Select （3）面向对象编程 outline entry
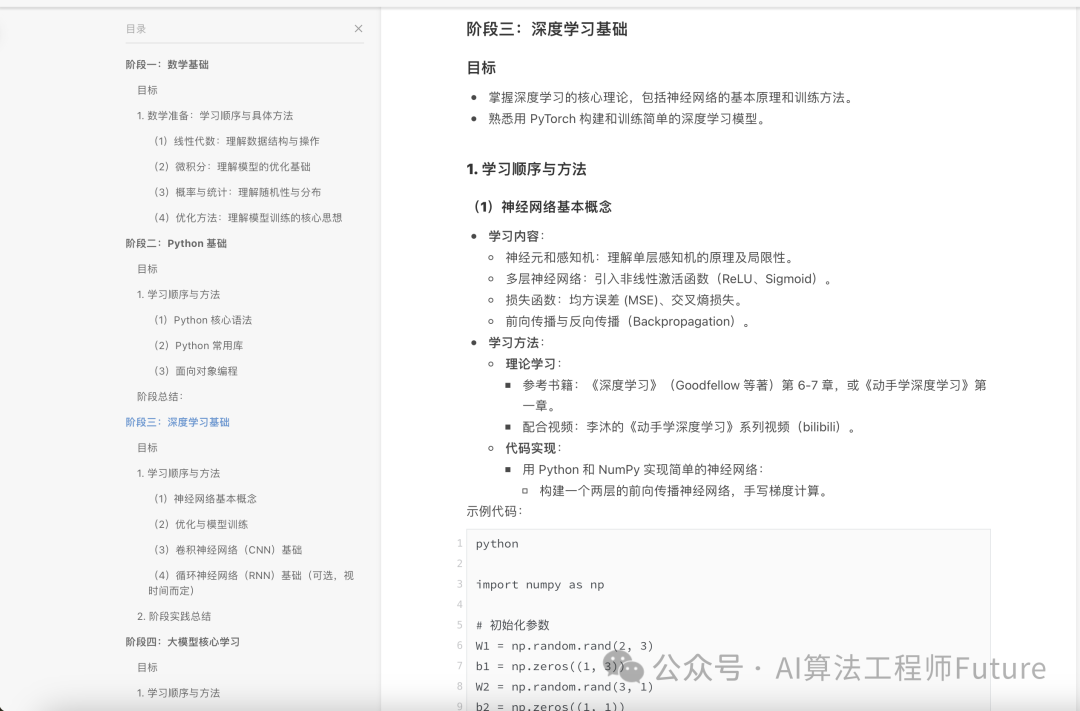This screenshot has height=711, width=1080. tap(194, 371)
